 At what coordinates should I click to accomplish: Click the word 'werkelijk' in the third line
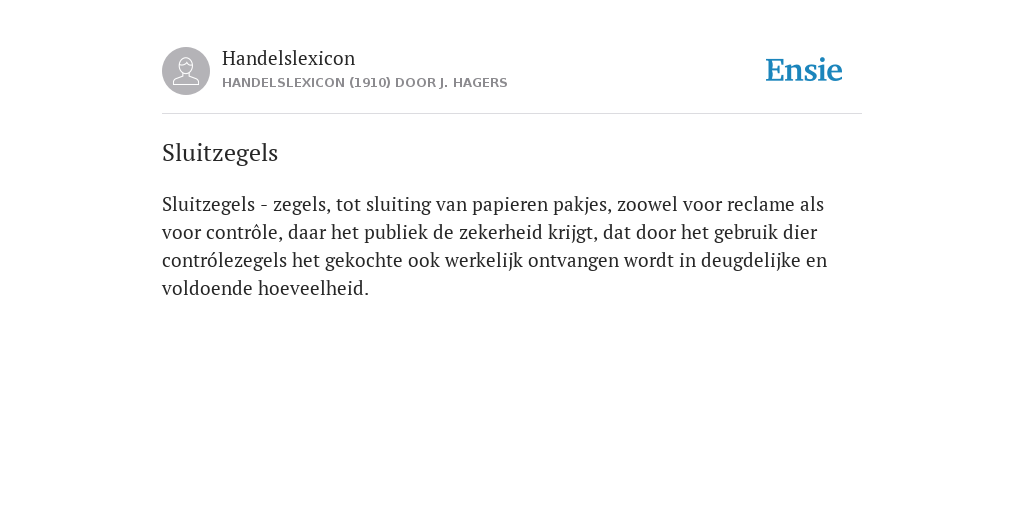[x=484, y=261]
